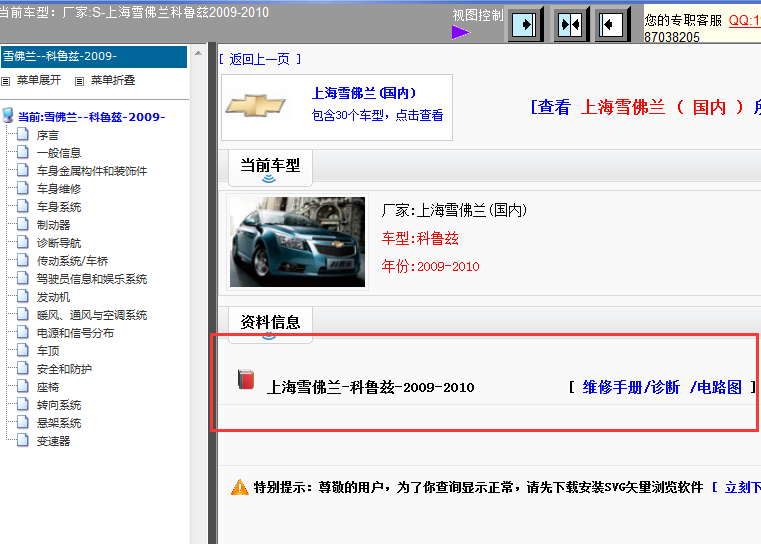
Task: Open the 序言 tree item
Action: coord(48,135)
